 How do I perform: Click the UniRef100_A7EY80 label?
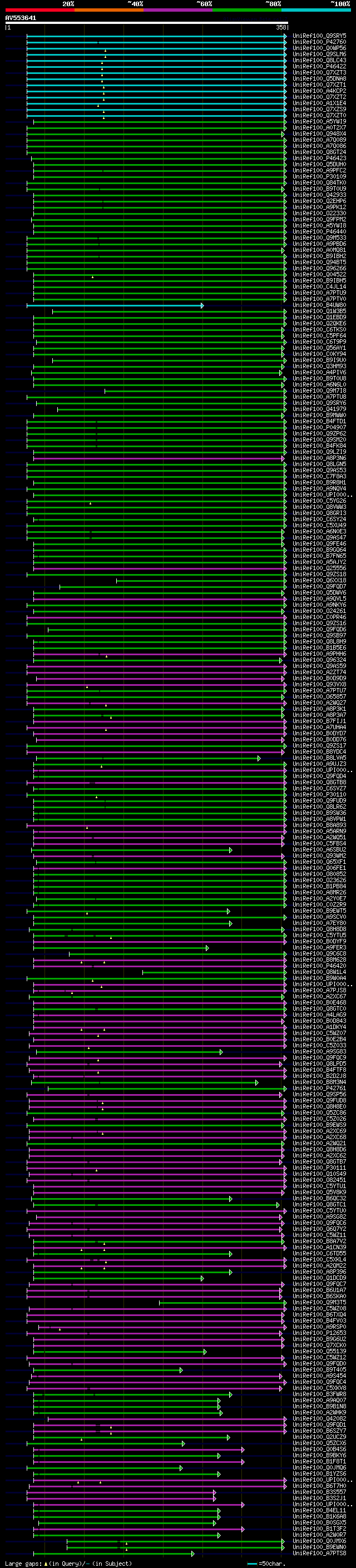[319, 923]
